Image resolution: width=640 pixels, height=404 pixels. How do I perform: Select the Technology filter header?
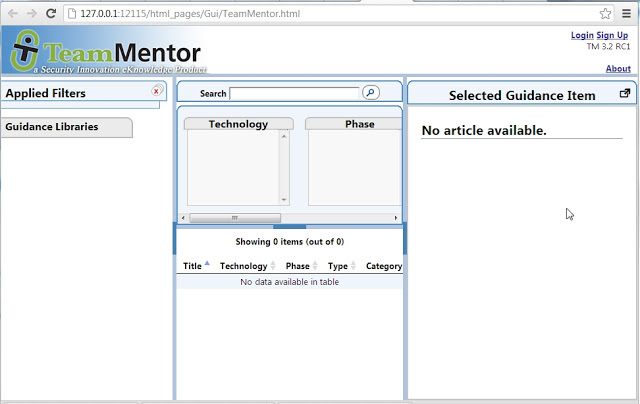(238, 124)
